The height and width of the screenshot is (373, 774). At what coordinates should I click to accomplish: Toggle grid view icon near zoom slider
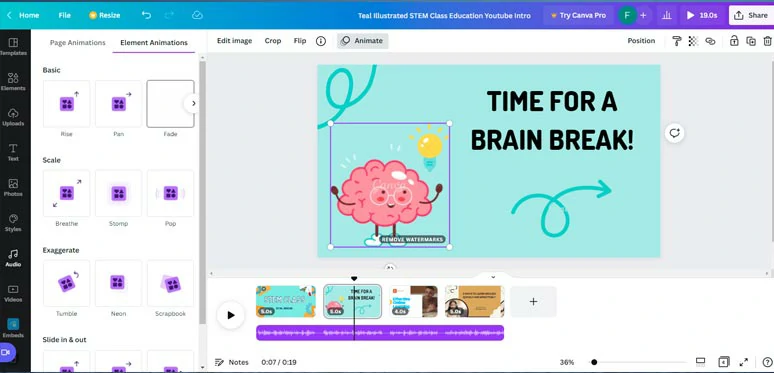(700, 362)
